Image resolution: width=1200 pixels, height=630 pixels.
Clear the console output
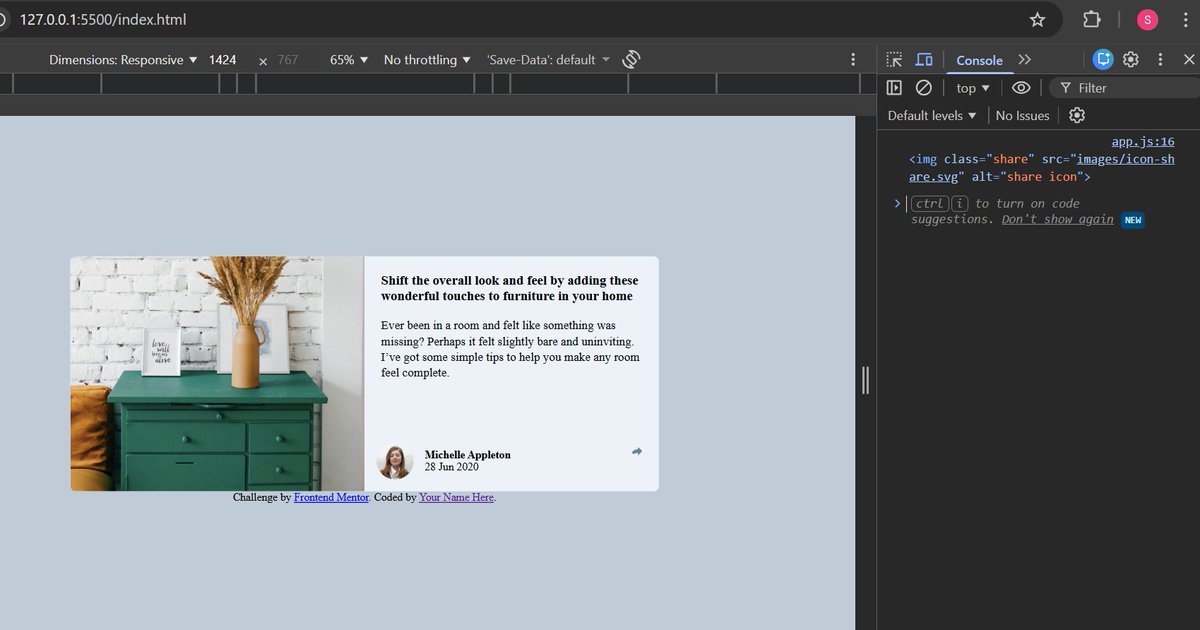tap(924, 88)
